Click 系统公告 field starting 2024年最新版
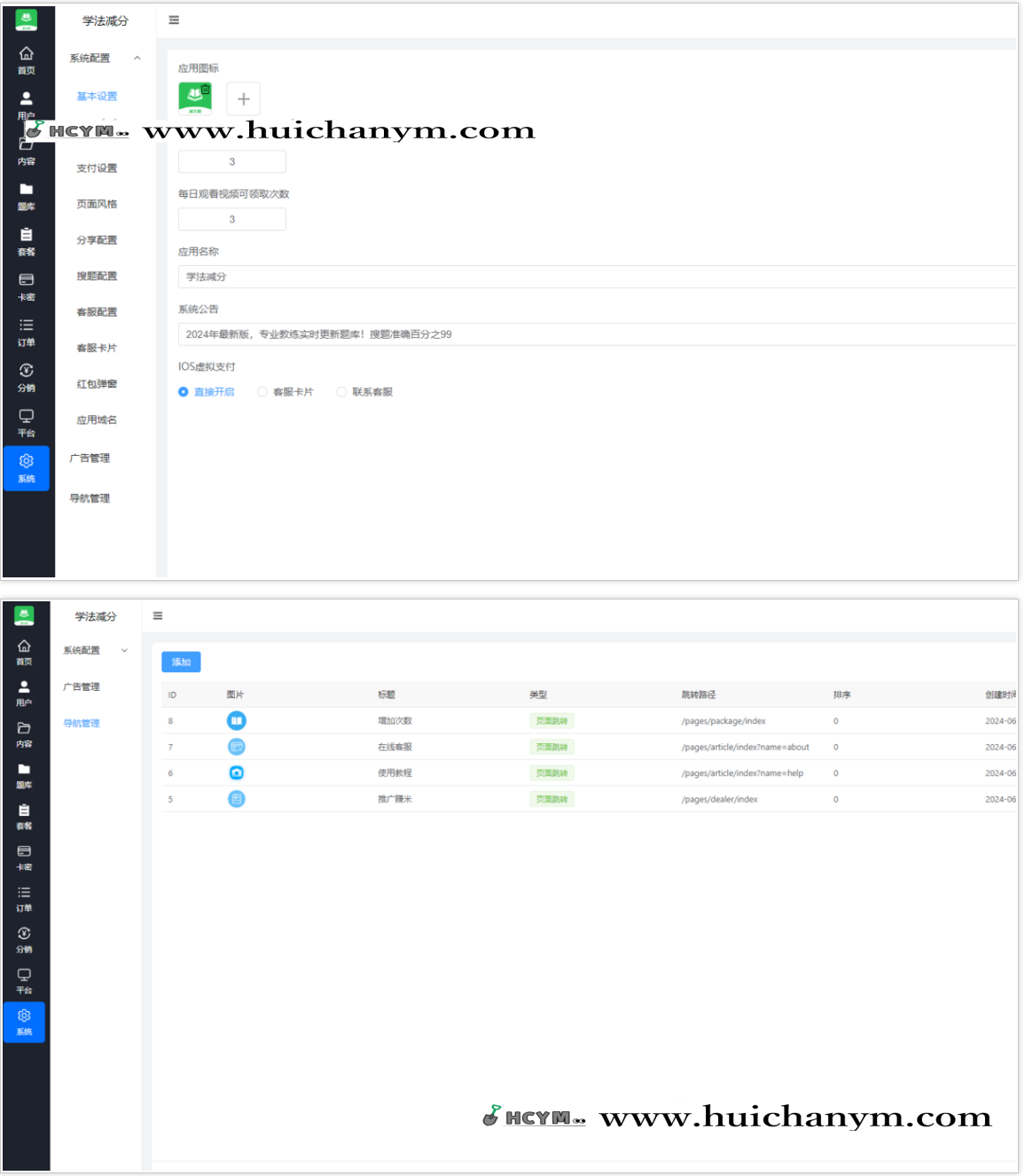 597,334
